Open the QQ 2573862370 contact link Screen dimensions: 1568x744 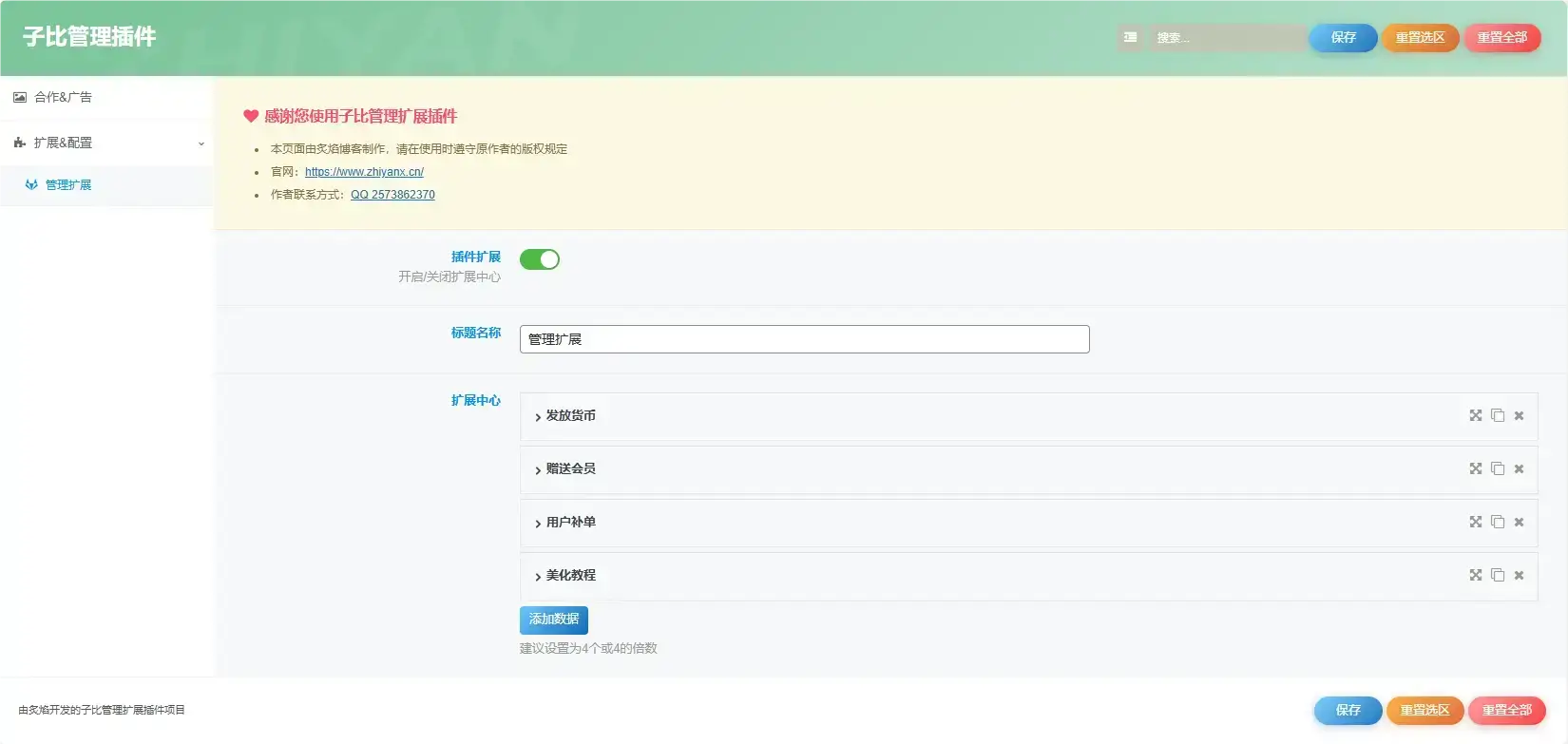392,195
